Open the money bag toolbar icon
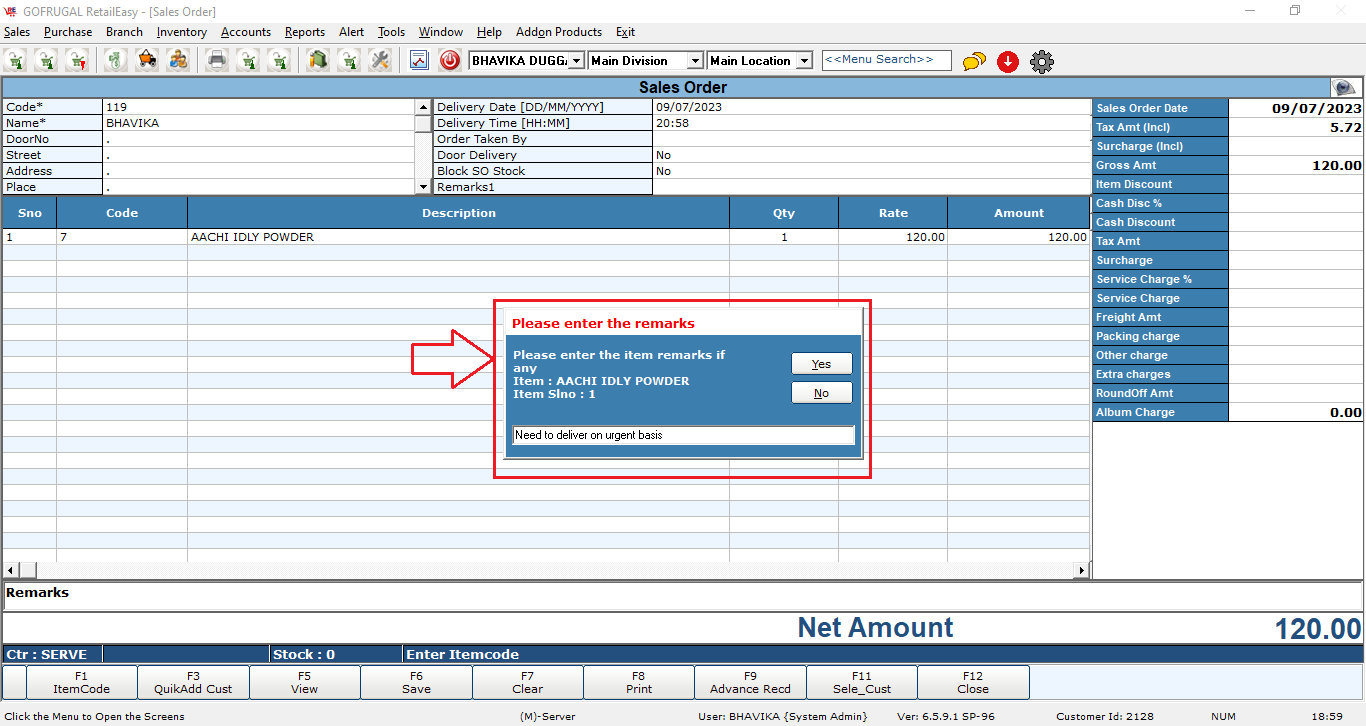Image resolution: width=1366 pixels, height=726 pixels. click(x=116, y=61)
